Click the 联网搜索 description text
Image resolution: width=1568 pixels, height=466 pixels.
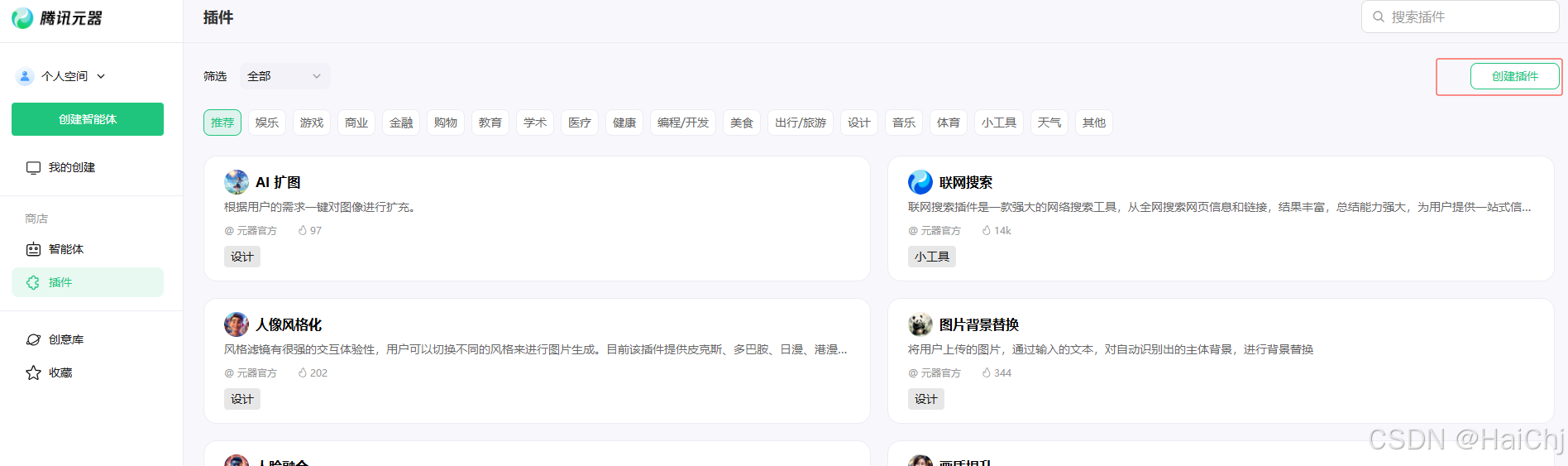1220,207
